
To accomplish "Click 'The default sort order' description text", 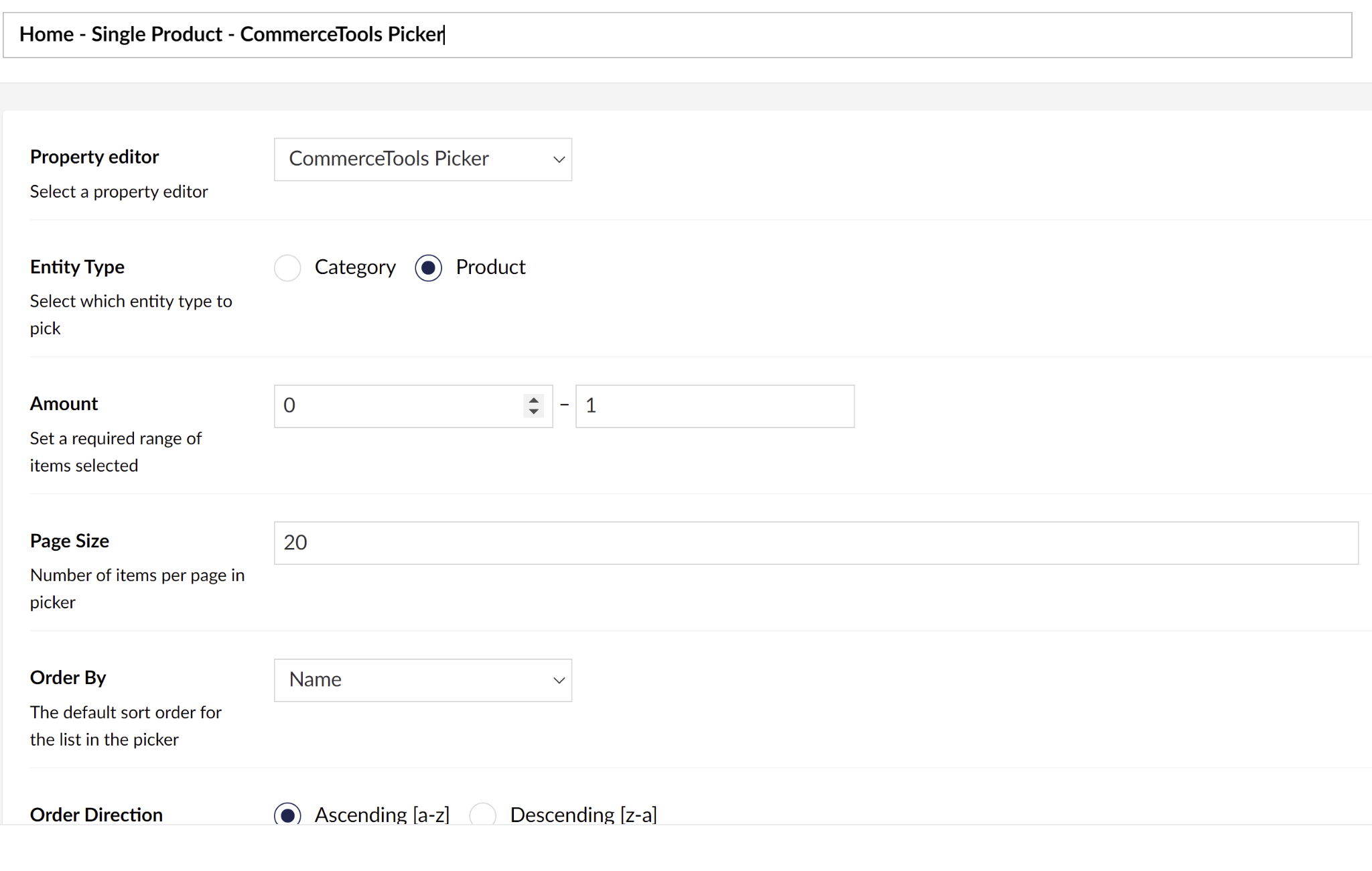I will pos(126,726).
